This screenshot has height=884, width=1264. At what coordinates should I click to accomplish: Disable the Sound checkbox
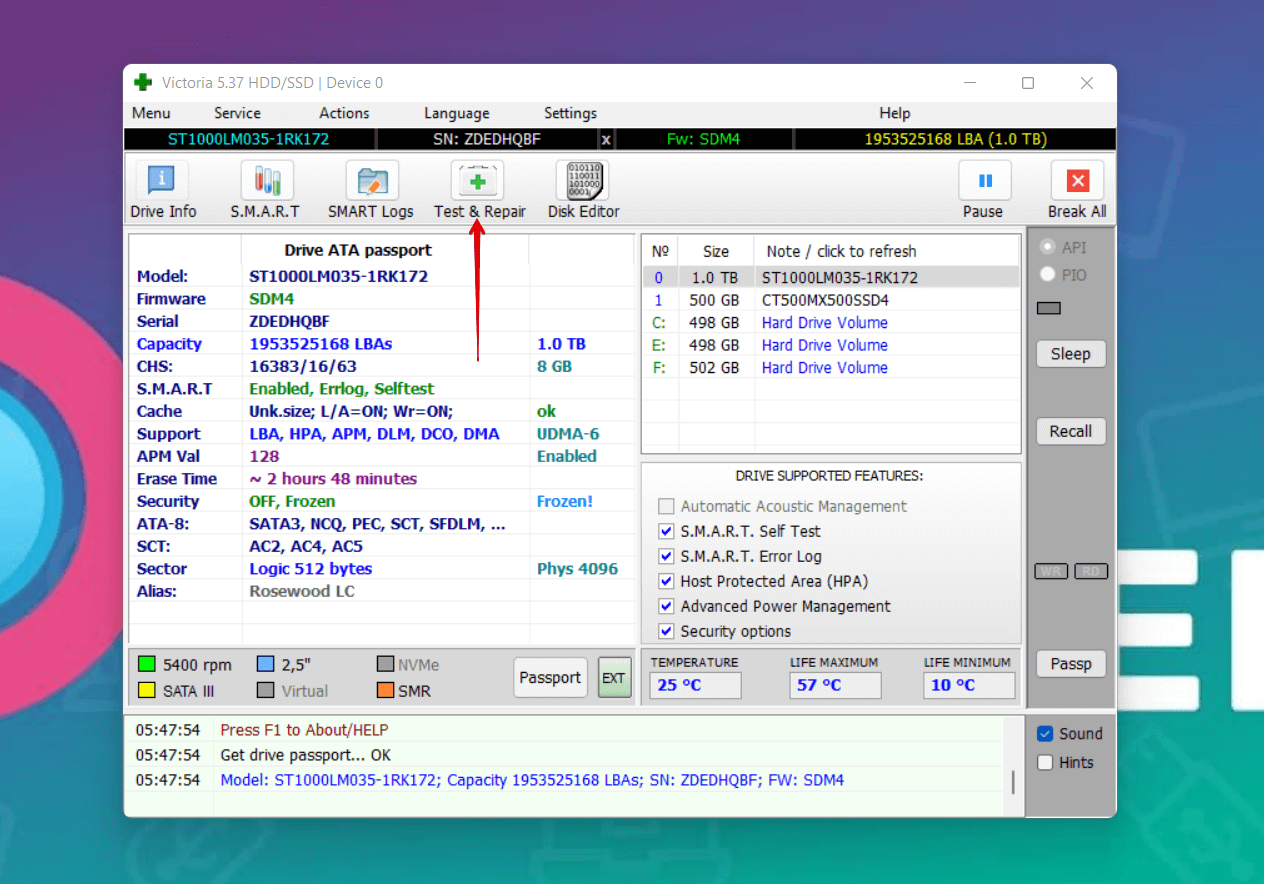pos(1045,734)
